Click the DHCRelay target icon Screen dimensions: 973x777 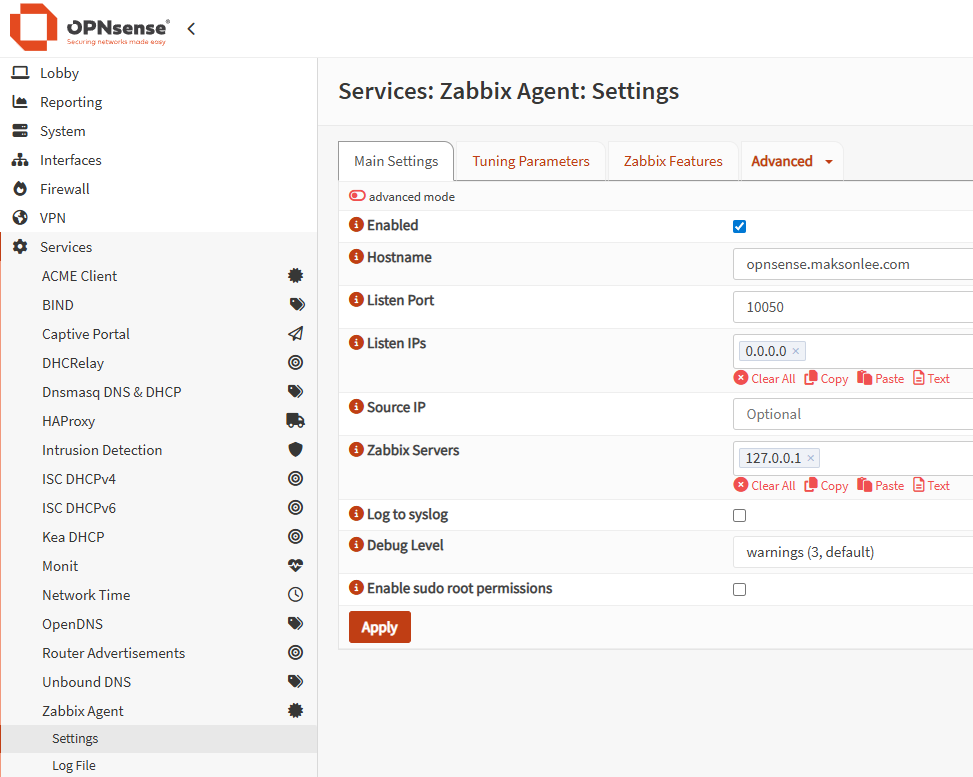[x=295, y=362]
